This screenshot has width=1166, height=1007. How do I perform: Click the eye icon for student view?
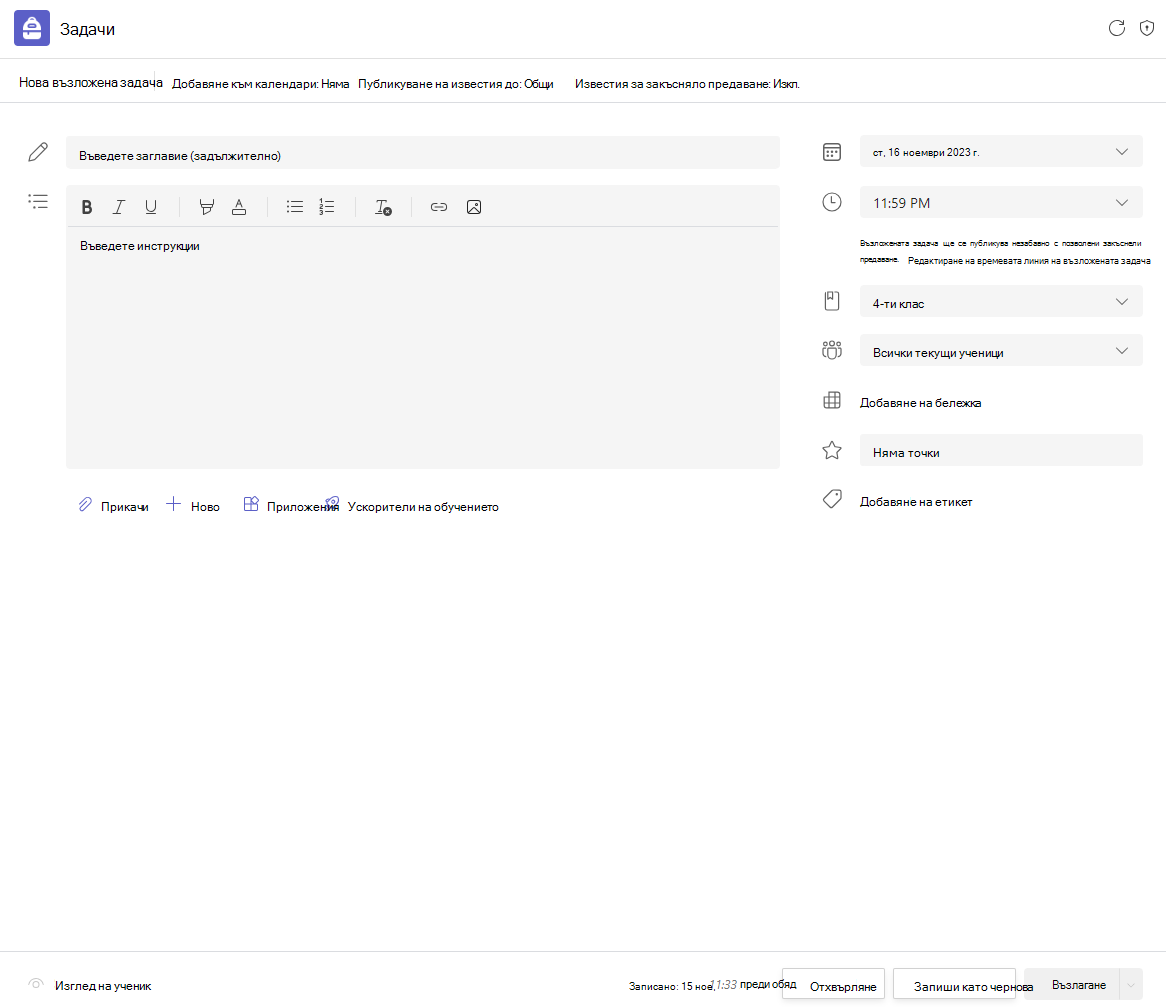point(35,984)
